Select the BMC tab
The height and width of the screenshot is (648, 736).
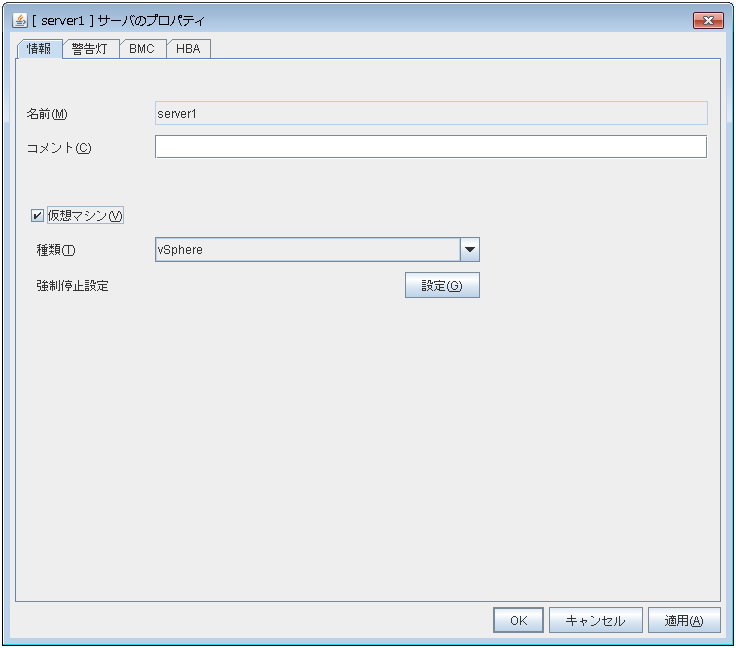click(142, 49)
